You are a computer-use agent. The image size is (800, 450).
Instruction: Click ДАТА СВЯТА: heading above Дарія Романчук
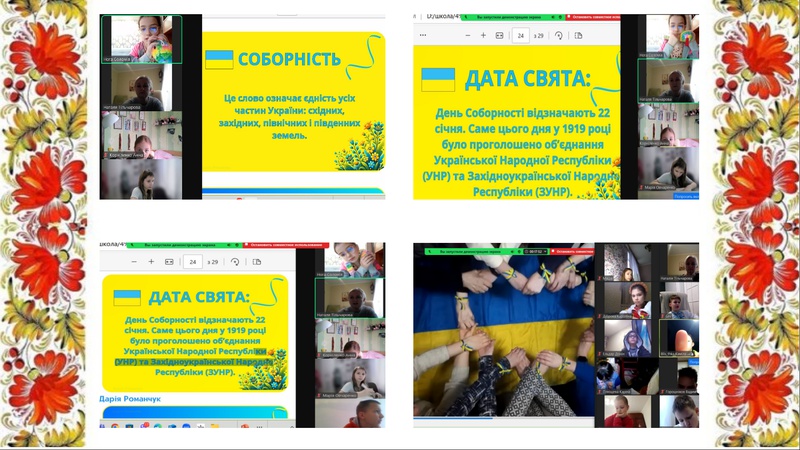[199, 297]
